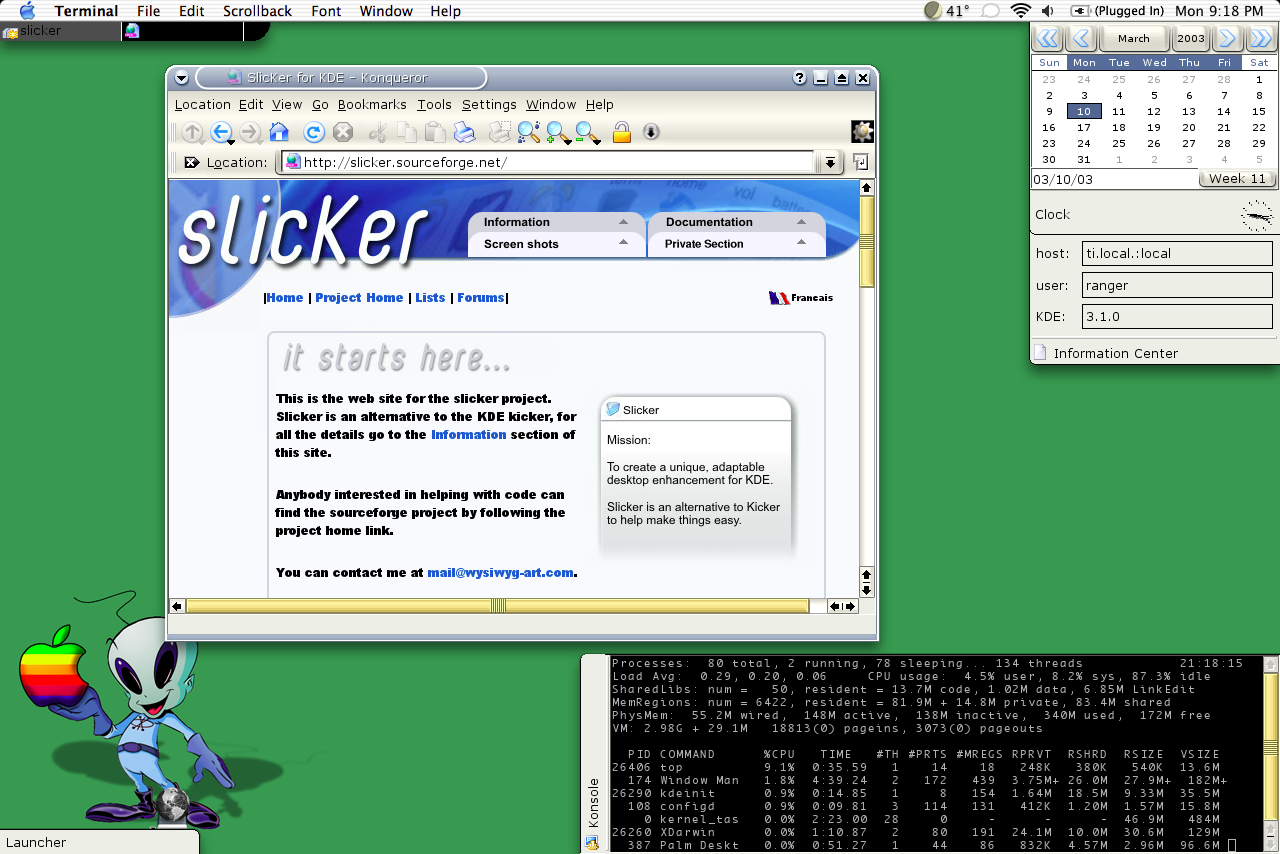This screenshot has width=1280, height=854.
Task: Open the Bookmarks menu in Konqueror
Action: (x=372, y=104)
